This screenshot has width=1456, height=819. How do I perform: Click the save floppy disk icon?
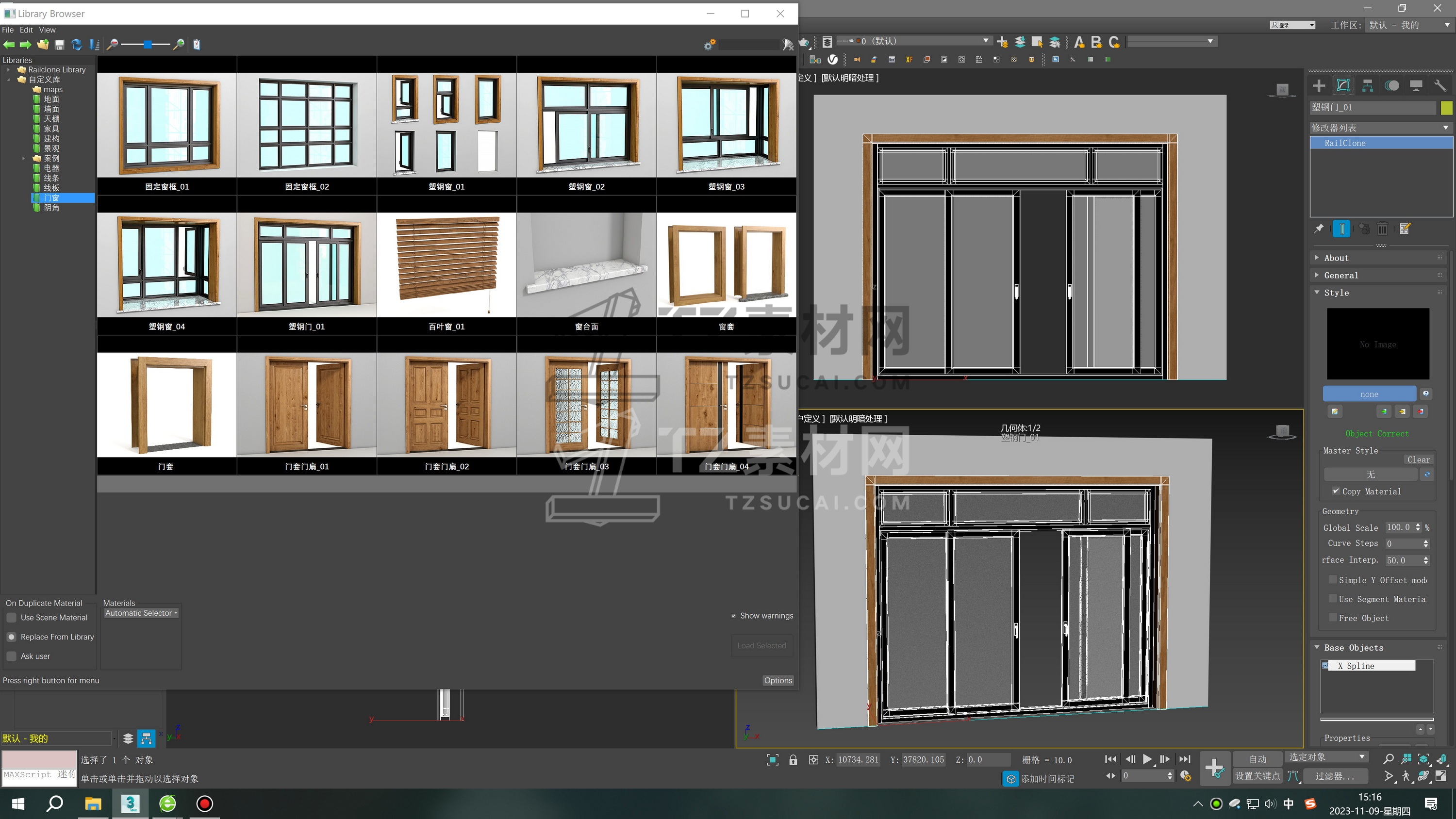[59, 45]
